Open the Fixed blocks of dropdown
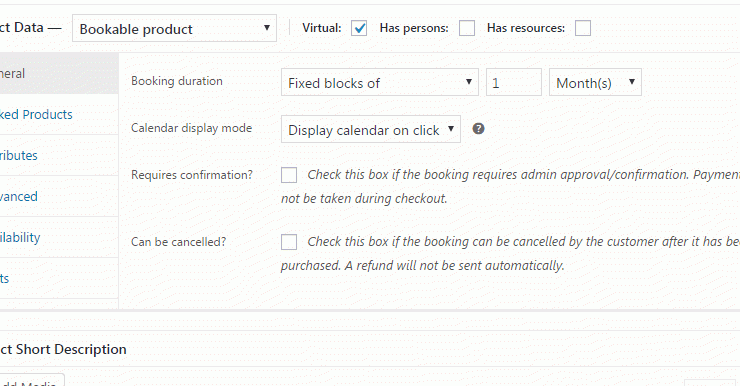 click(379, 82)
